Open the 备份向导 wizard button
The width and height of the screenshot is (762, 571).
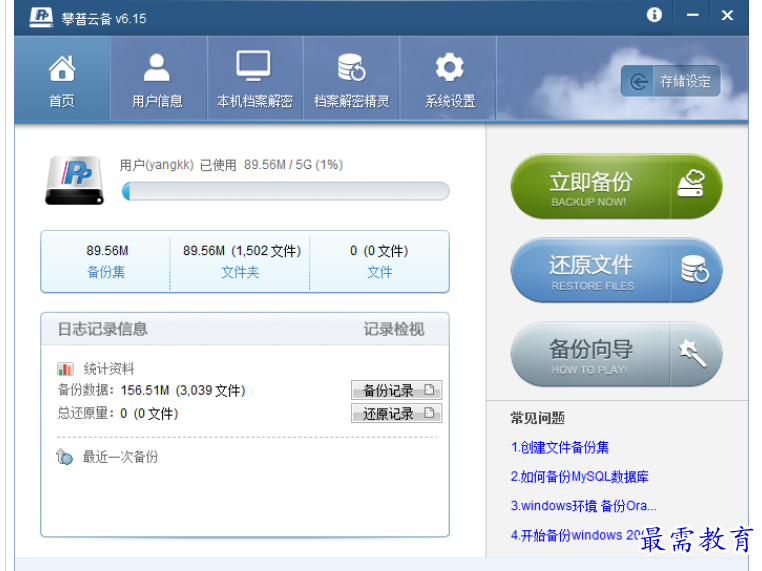(x=616, y=354)
